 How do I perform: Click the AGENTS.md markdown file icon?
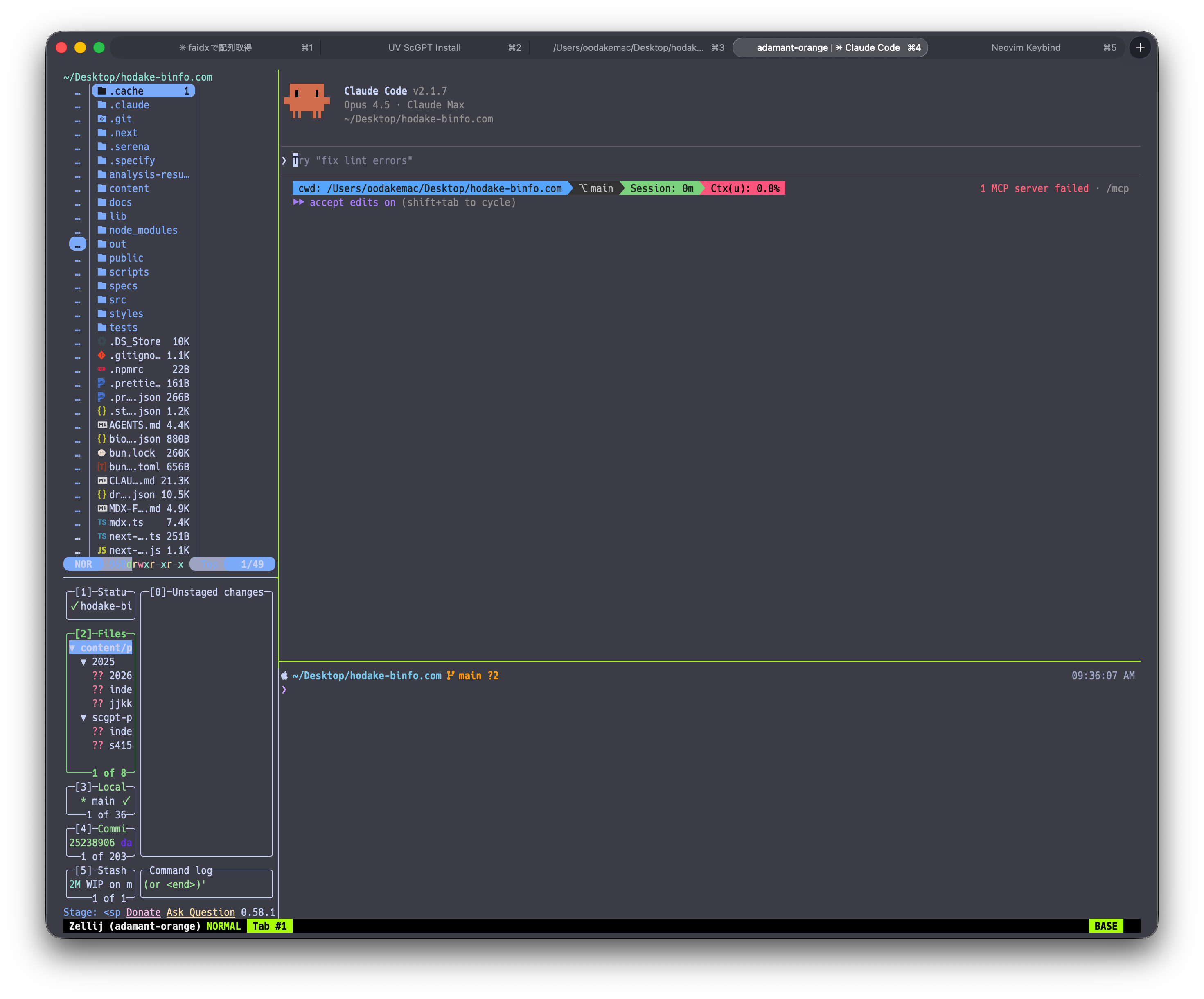(102, 425)
